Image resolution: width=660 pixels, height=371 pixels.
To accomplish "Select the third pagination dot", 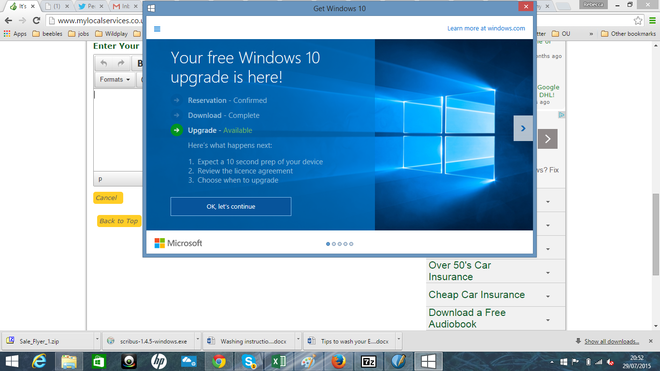I will [340, 244].
